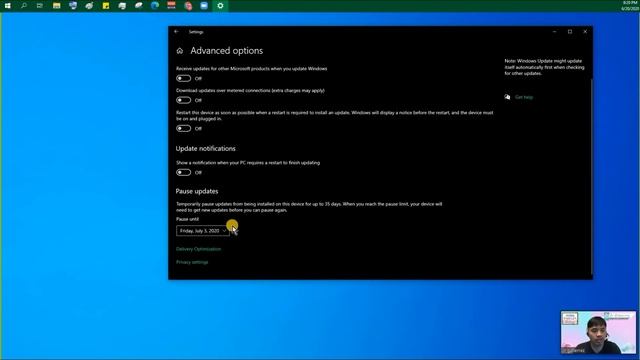This screenshot has height=360, width=640.
Task: Toggle download over metered connections
Action: click(183, 100)
